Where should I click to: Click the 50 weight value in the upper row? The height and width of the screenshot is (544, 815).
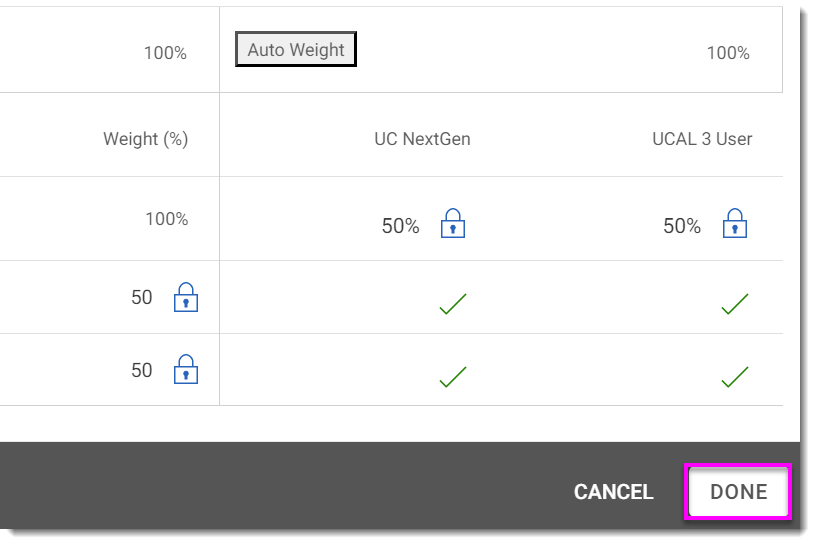click(x=142, y=297)
